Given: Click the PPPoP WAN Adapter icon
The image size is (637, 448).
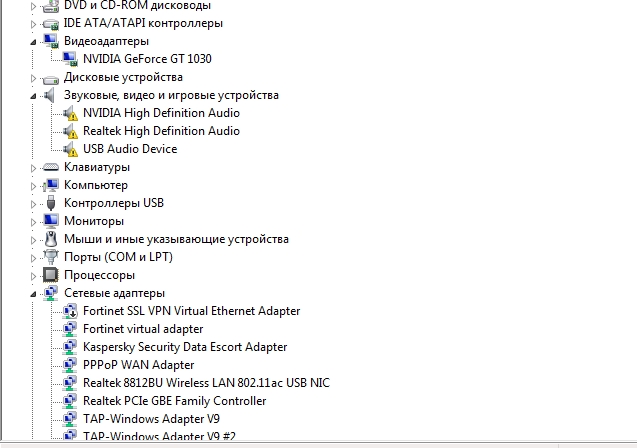Looking at the screenshot, I should tap(70, 365).
